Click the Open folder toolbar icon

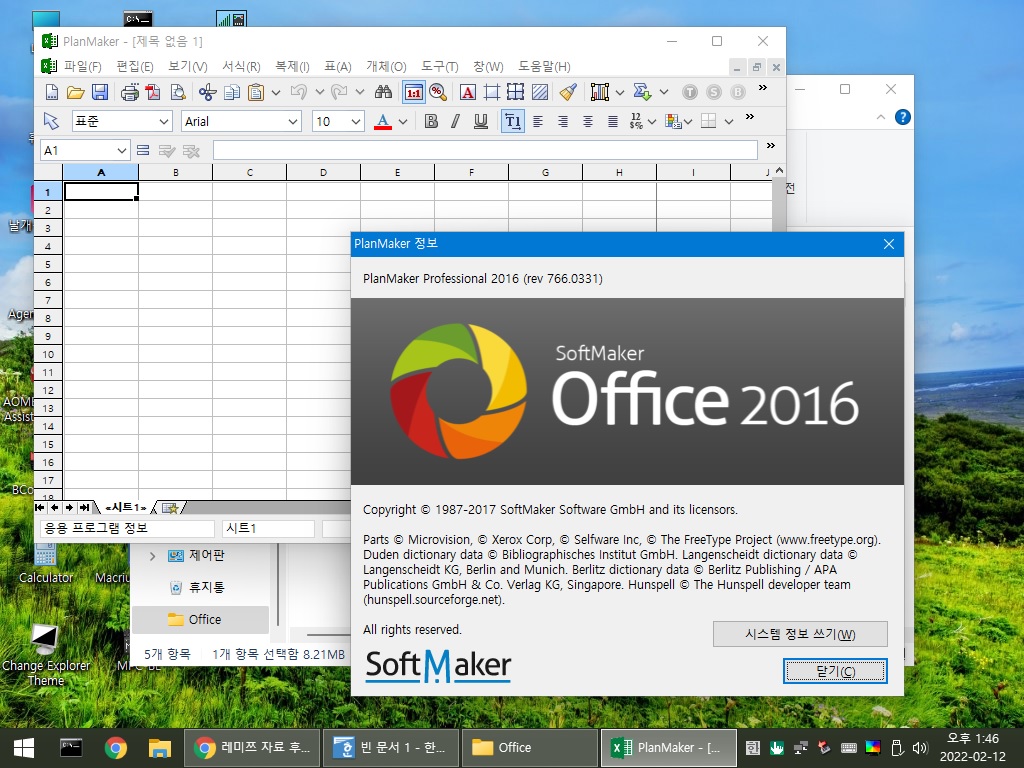coord(76,92)
